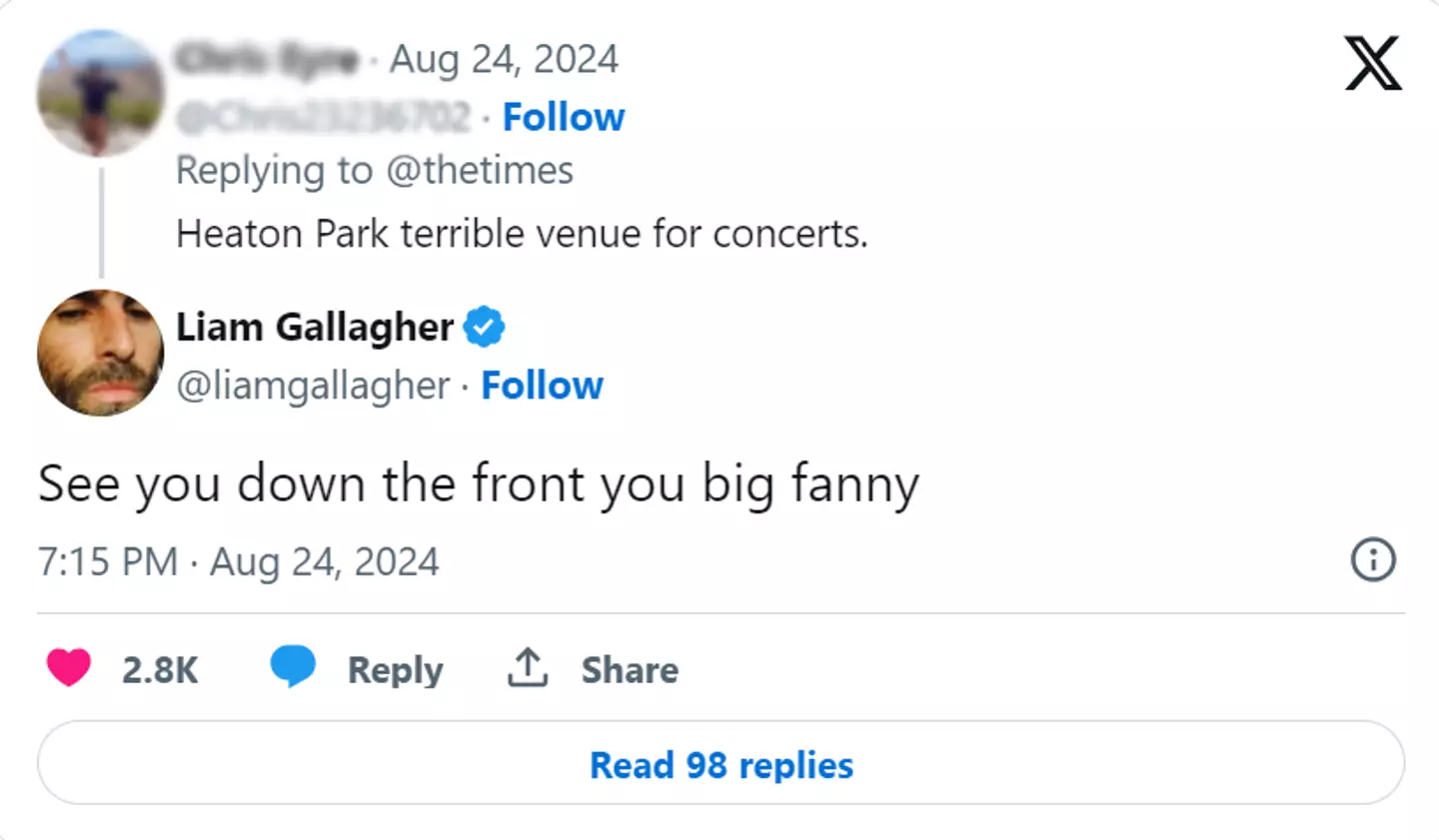Open the original commenter's blurred avatar
The image size is (1439, 840).
(x=100, y=93)
